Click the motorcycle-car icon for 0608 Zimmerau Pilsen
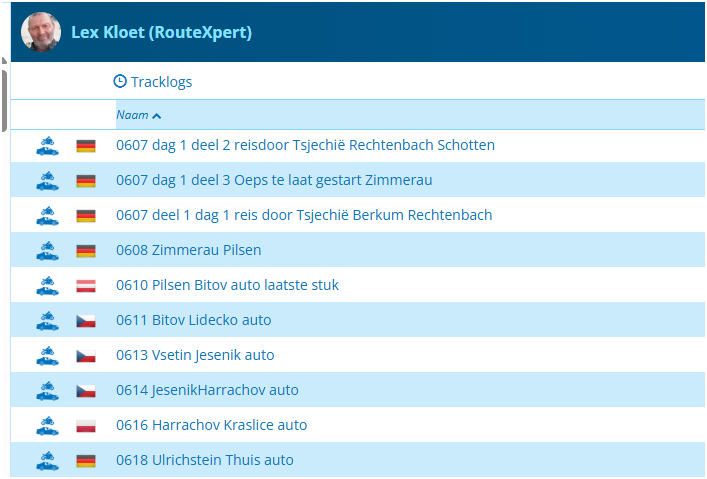This screenshot has height=479, width=707. pos(47,250)
